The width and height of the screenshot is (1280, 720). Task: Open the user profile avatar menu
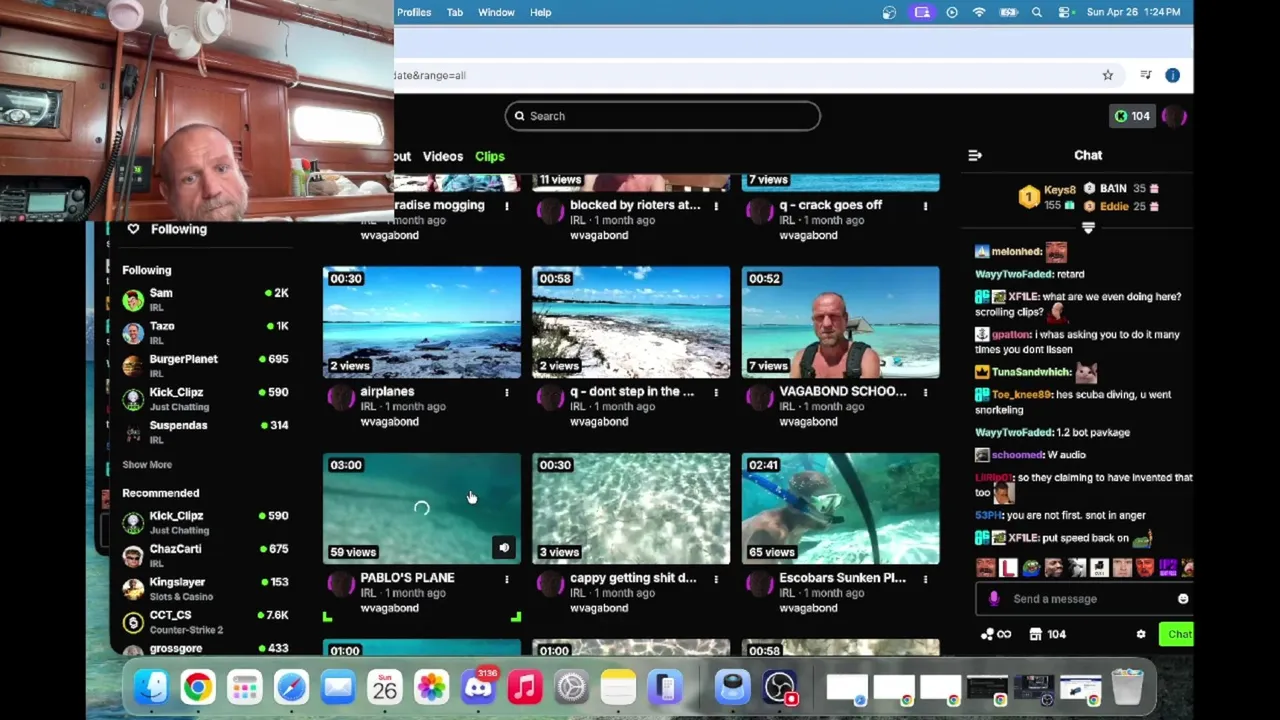coord(1175,116)
